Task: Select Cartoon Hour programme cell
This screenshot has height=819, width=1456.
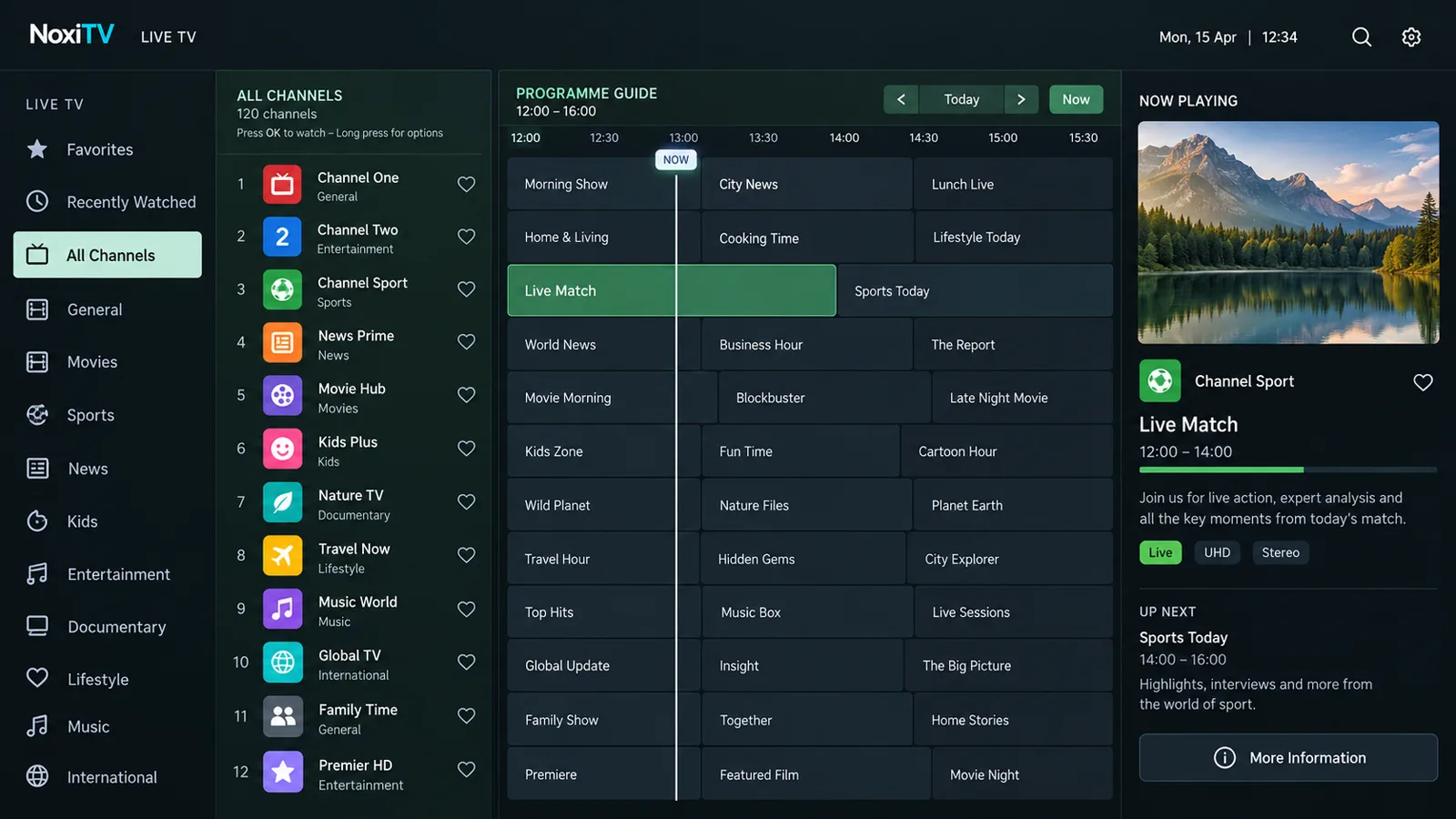Action: pos(1006,451)
